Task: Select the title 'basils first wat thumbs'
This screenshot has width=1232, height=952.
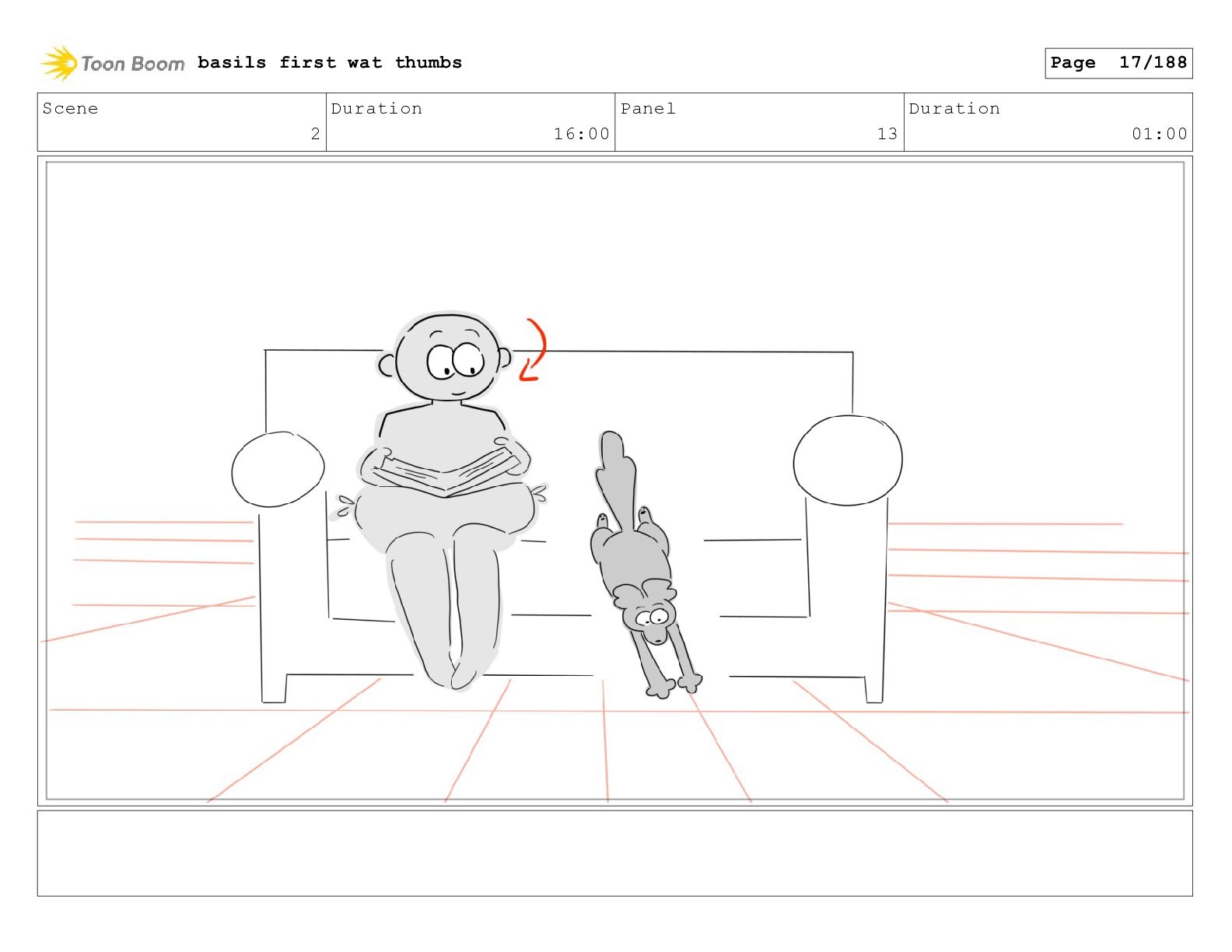Action: point(330,62)
